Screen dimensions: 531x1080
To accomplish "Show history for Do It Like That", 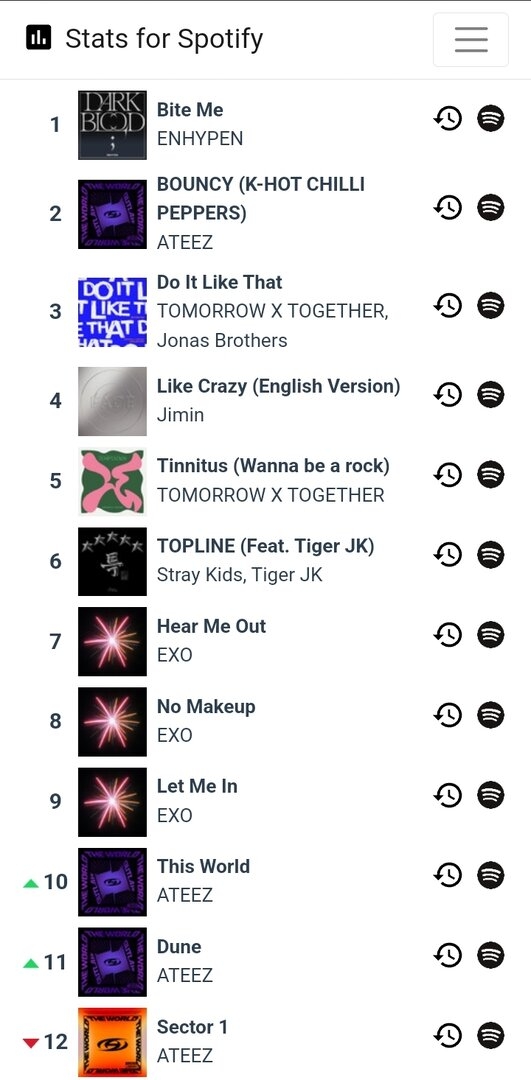I will pos(448,305).
